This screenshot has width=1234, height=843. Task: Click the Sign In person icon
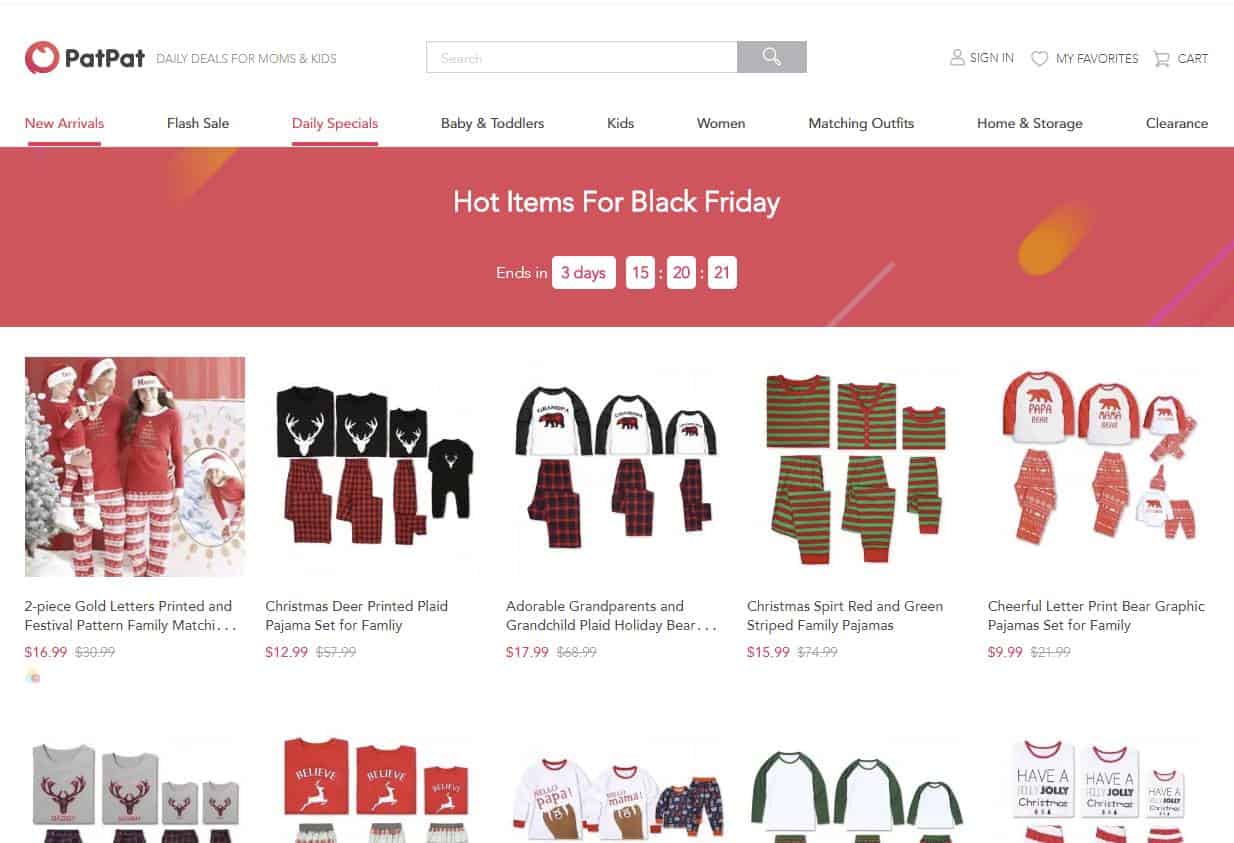[957, 58]
